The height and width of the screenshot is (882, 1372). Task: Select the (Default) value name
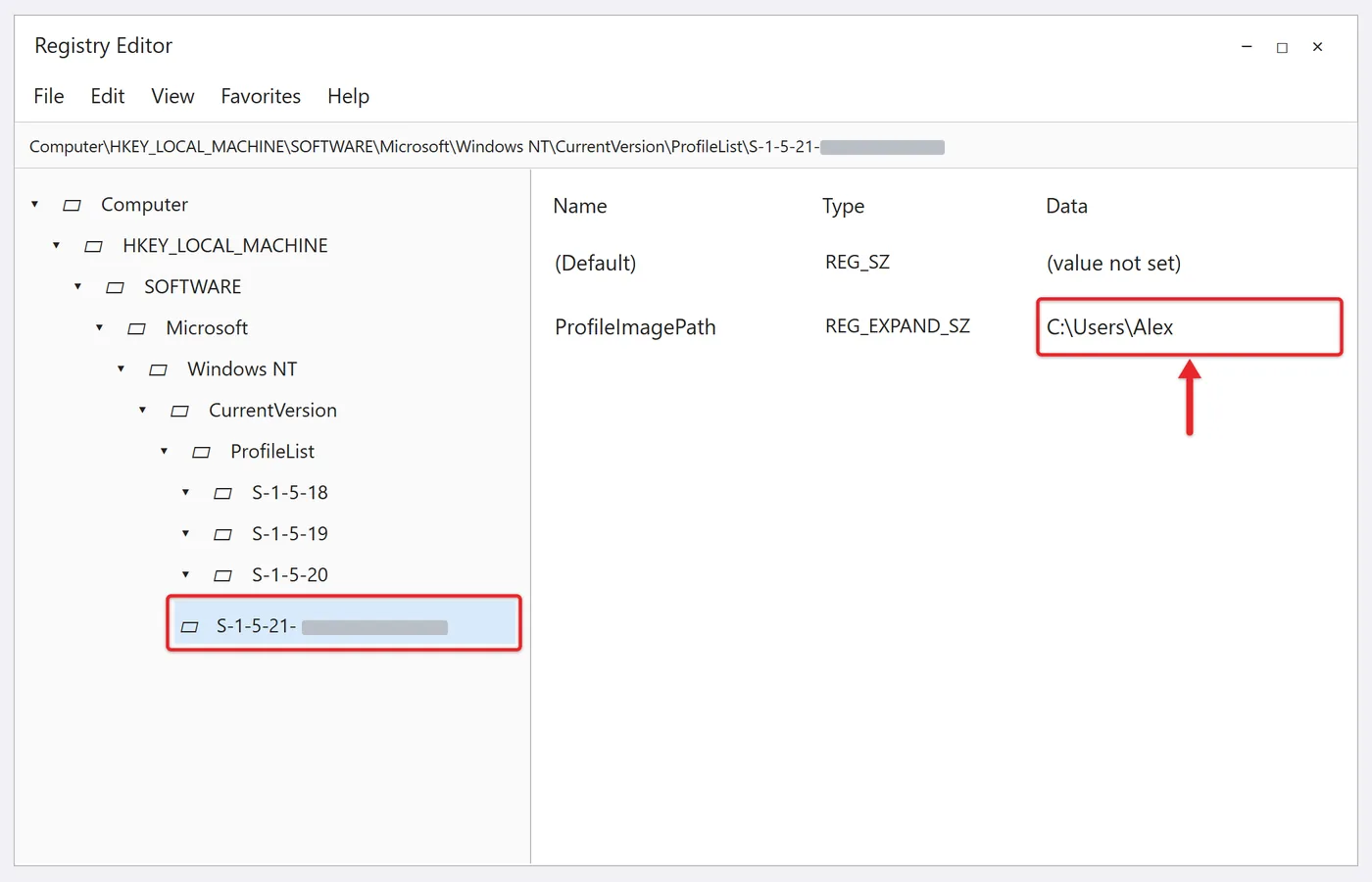click(595, 263)
